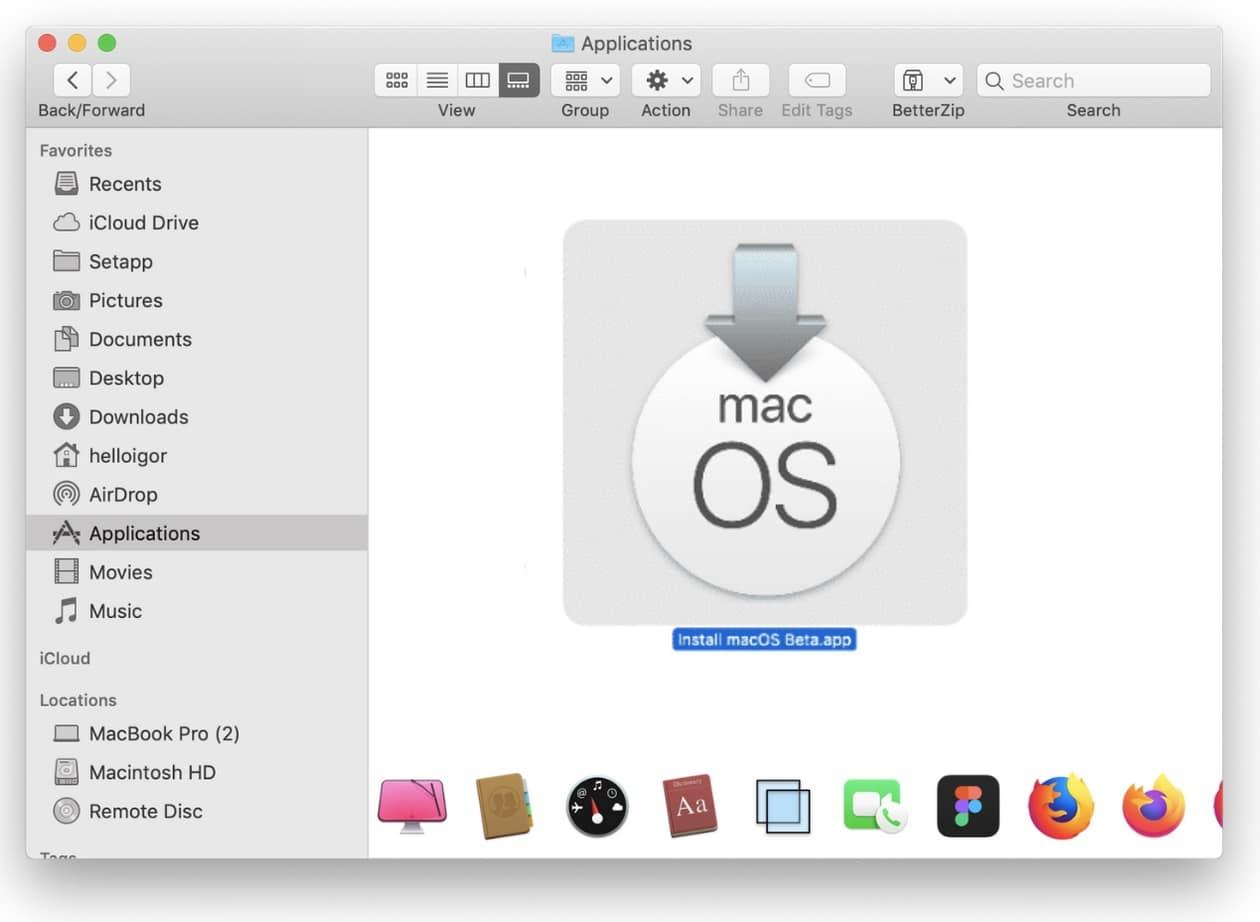Switch Finder to list view

click(437, 80)
